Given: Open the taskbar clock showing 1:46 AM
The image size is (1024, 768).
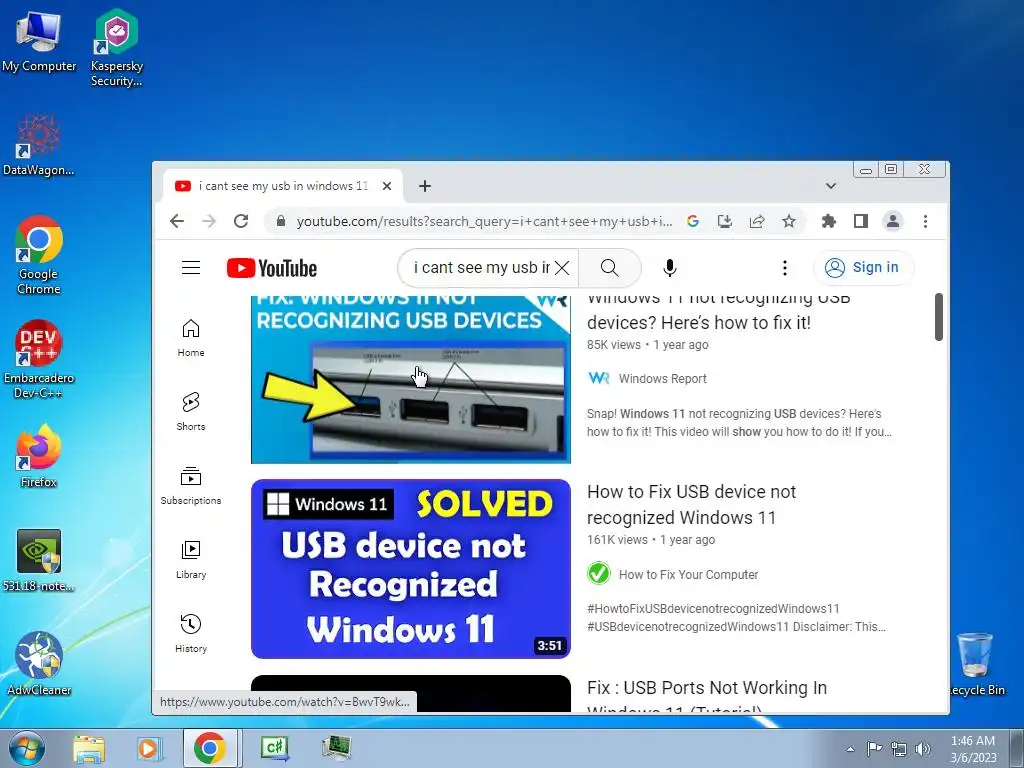Looking at the screenshot, I should (973, 749).
